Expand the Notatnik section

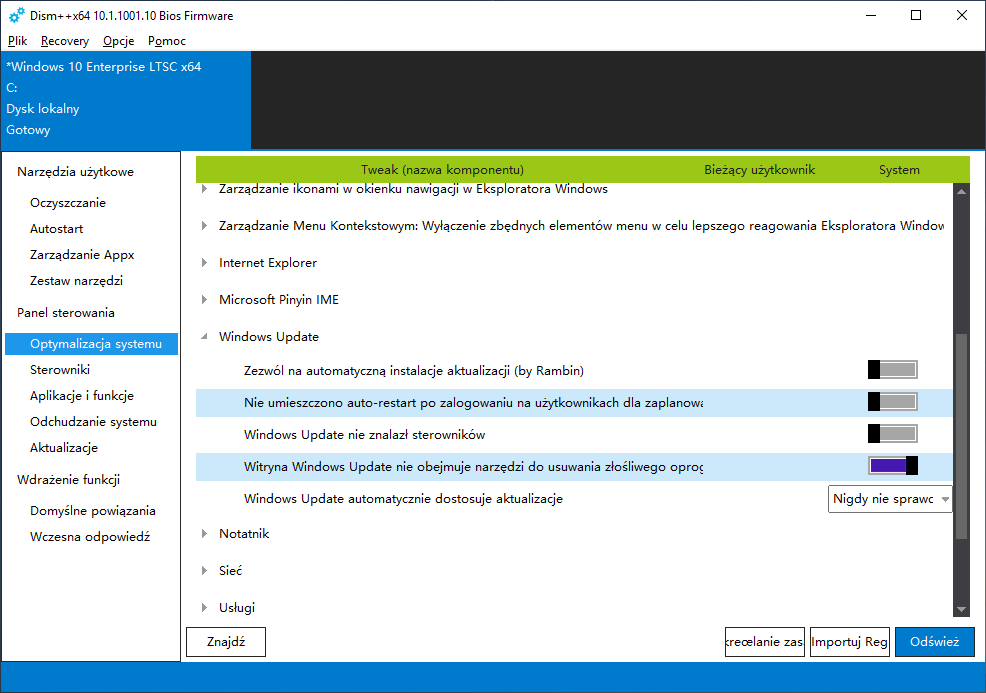[x=206, y=534]
